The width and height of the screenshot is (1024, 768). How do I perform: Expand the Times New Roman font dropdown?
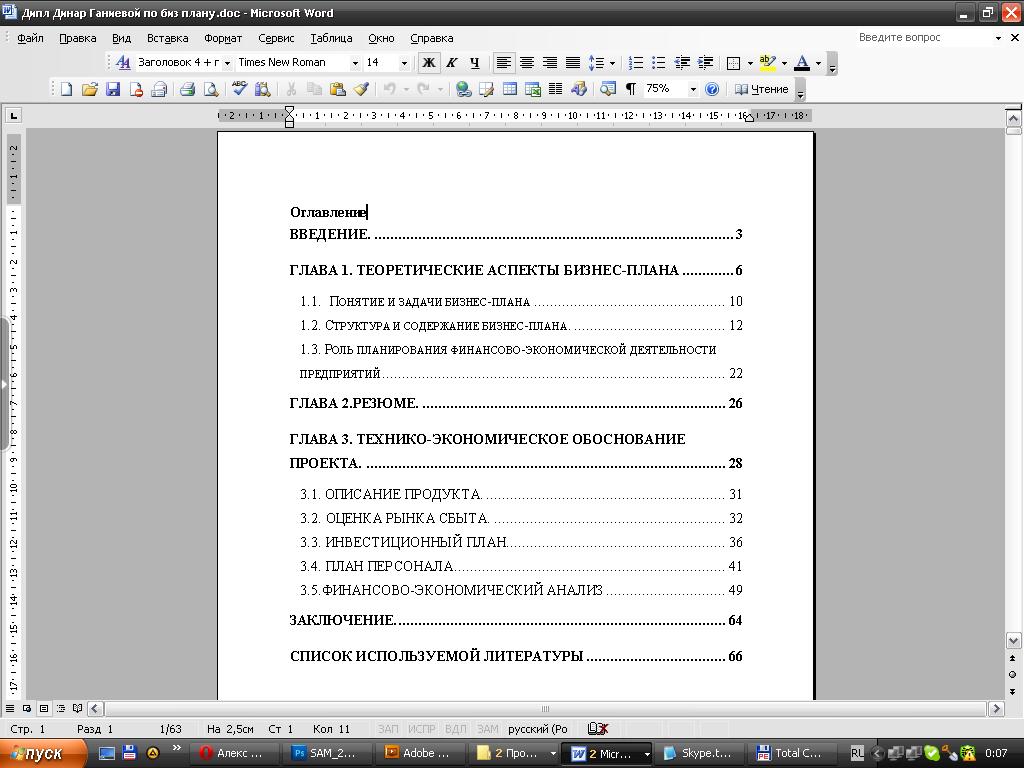tap(355, 63)
